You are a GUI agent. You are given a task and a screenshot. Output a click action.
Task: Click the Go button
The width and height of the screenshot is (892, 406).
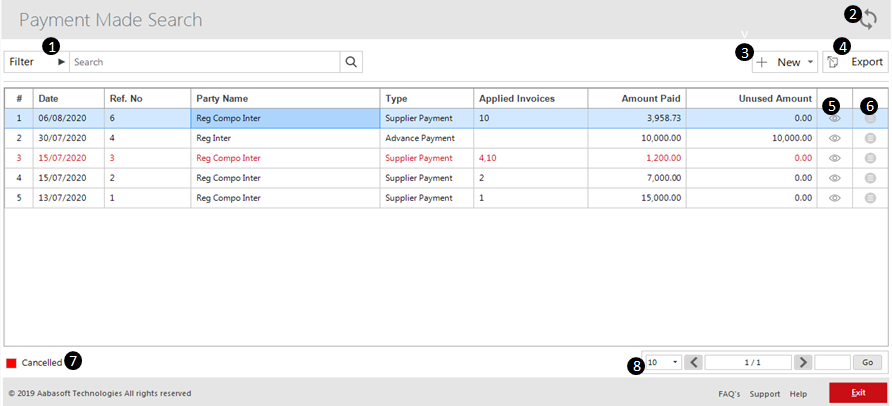tap(867, 362)
